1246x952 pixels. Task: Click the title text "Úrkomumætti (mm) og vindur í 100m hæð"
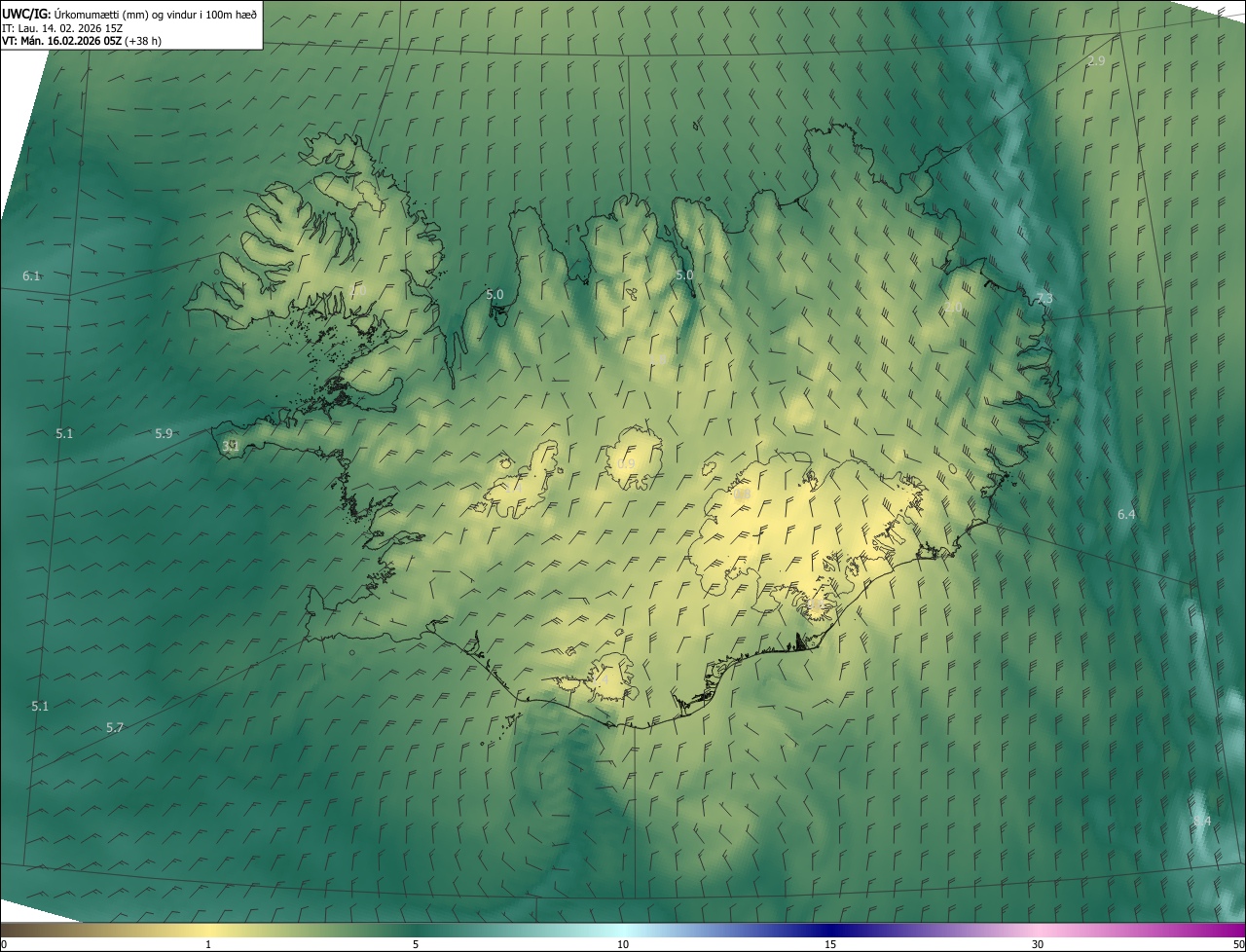156,14
